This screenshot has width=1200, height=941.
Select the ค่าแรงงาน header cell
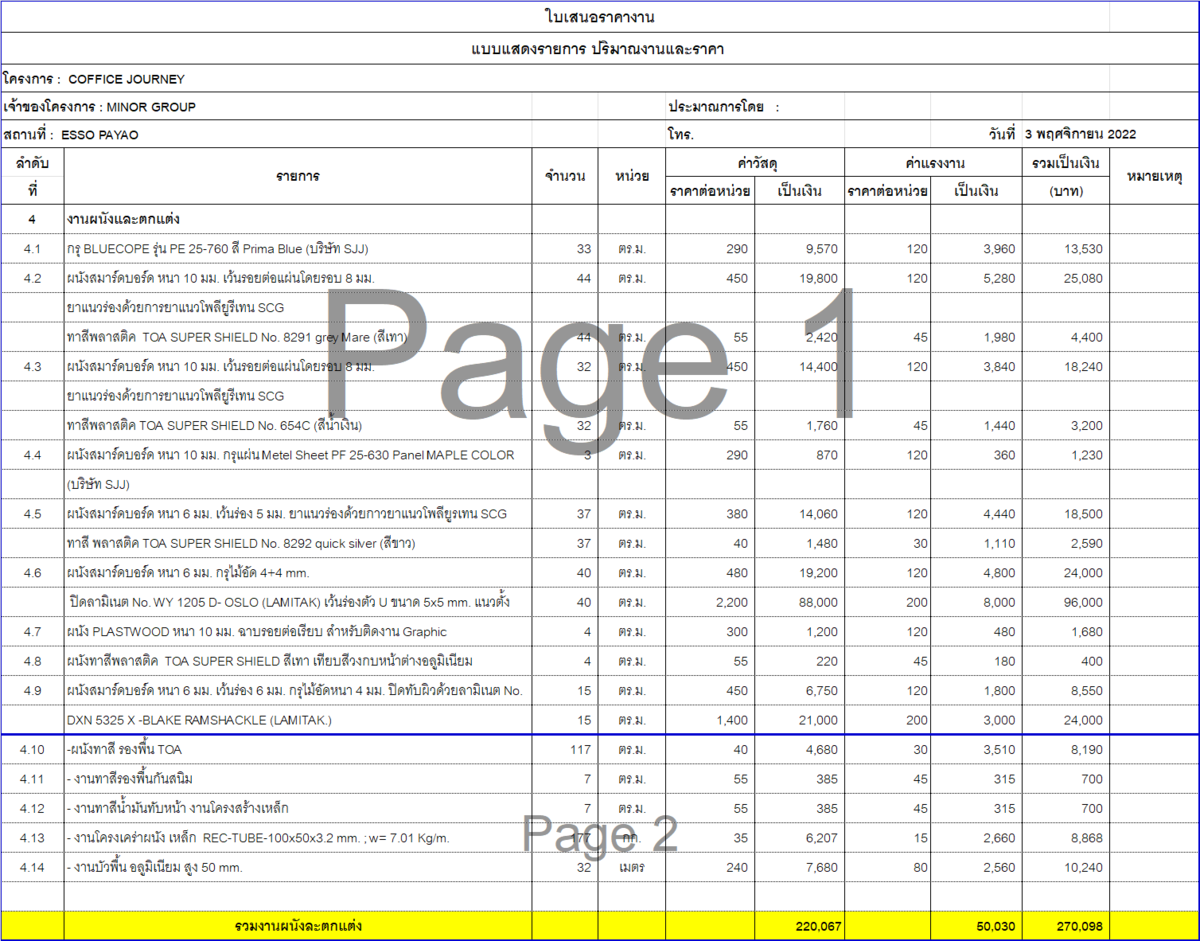click(933, 162)
